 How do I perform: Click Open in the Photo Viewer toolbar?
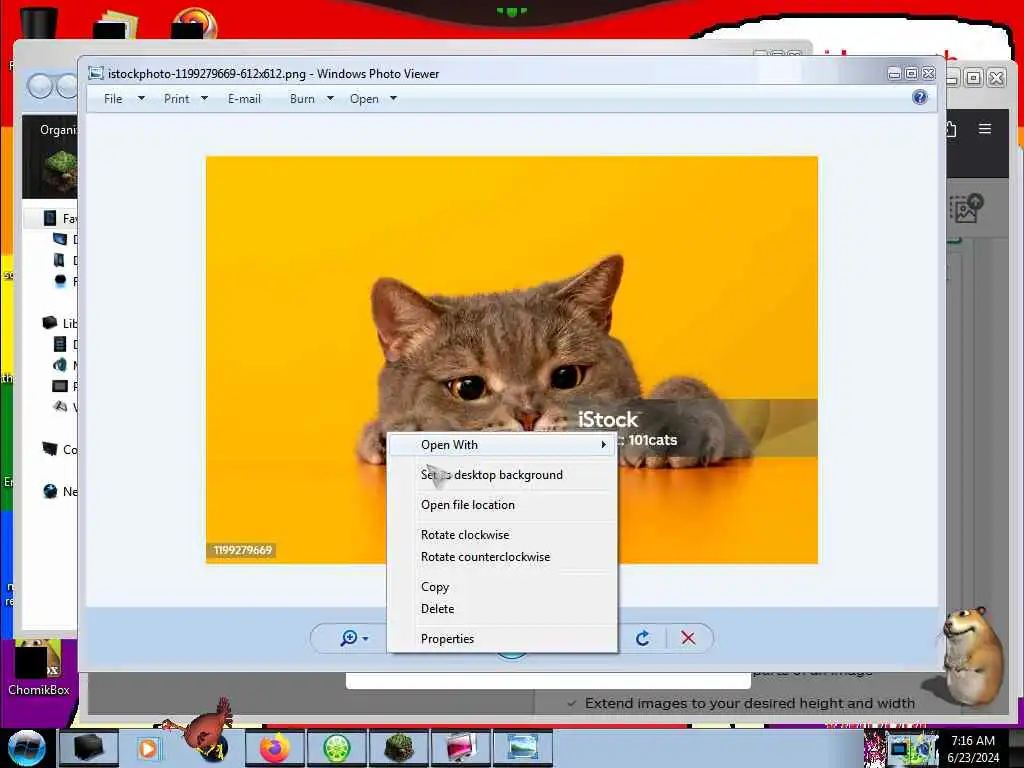[x=364, y=99]
